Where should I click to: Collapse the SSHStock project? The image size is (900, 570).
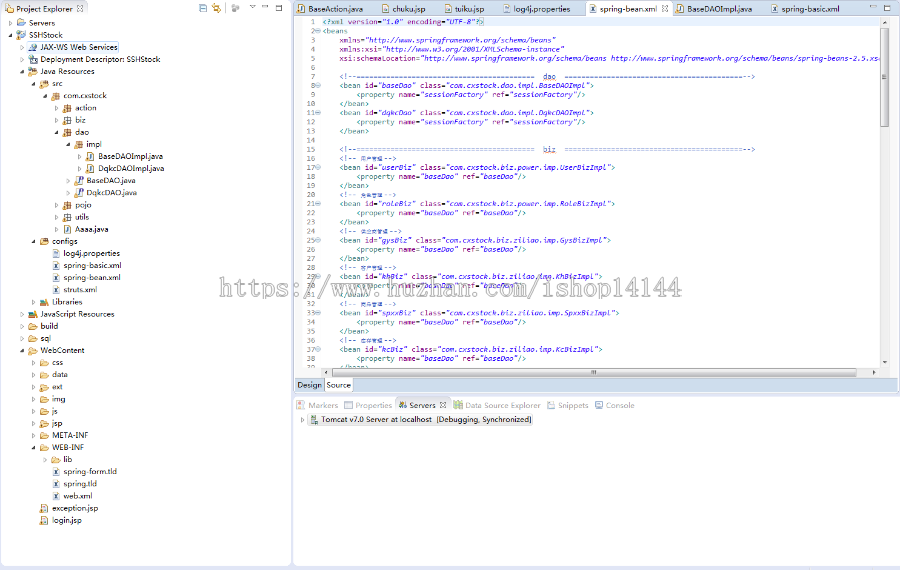pyautogui.click(x=10, y=35)
